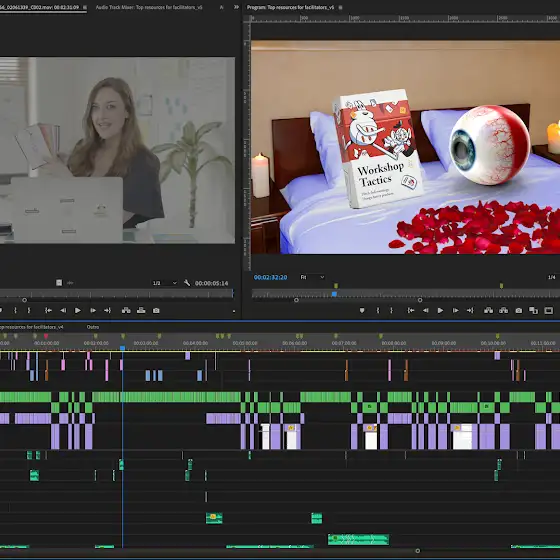
Task: Open Comparison View in Program monitor
Action: (x=534, y=311)
